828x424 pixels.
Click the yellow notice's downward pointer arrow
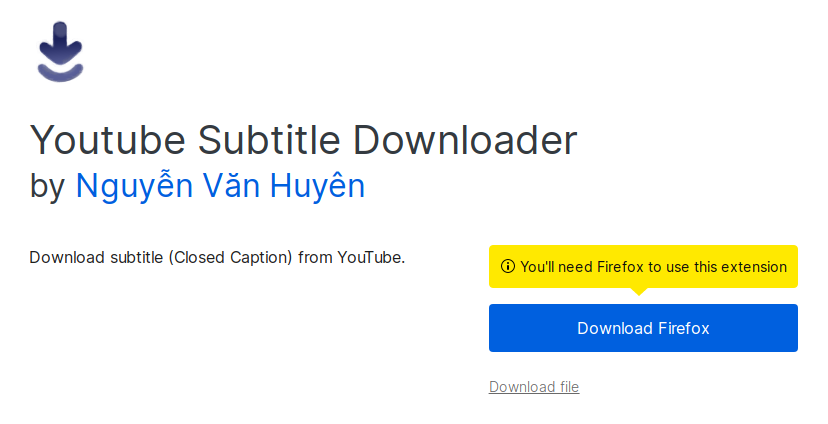tap(639, 291)
